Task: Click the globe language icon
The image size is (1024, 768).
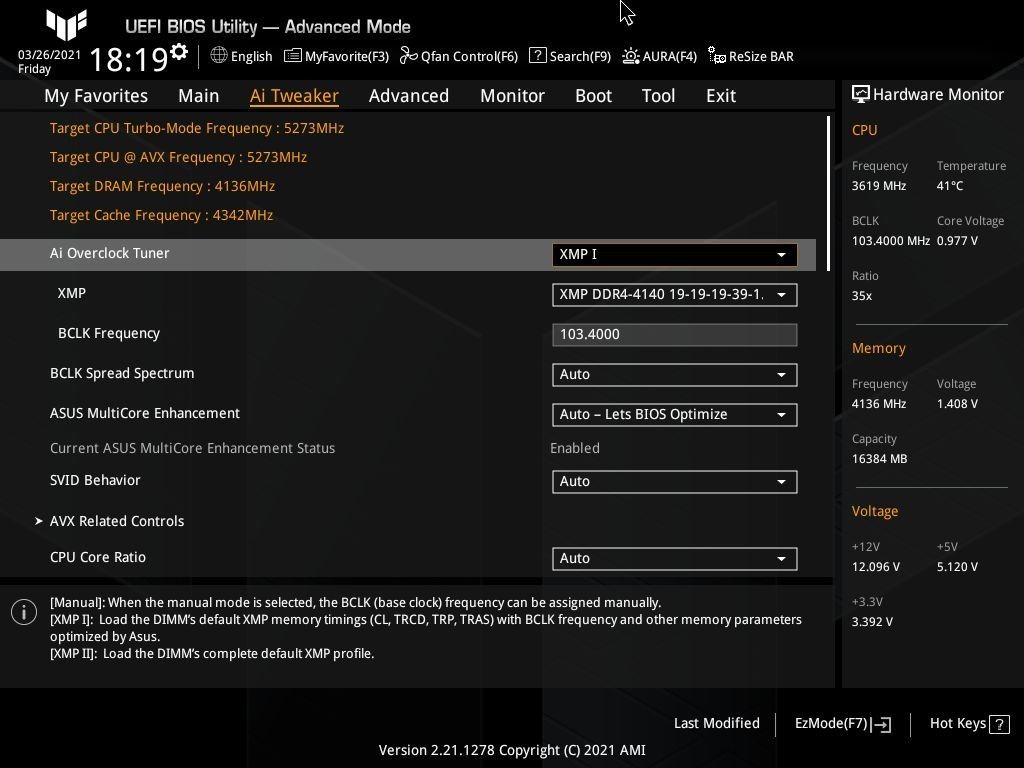Action: point(219,56)
